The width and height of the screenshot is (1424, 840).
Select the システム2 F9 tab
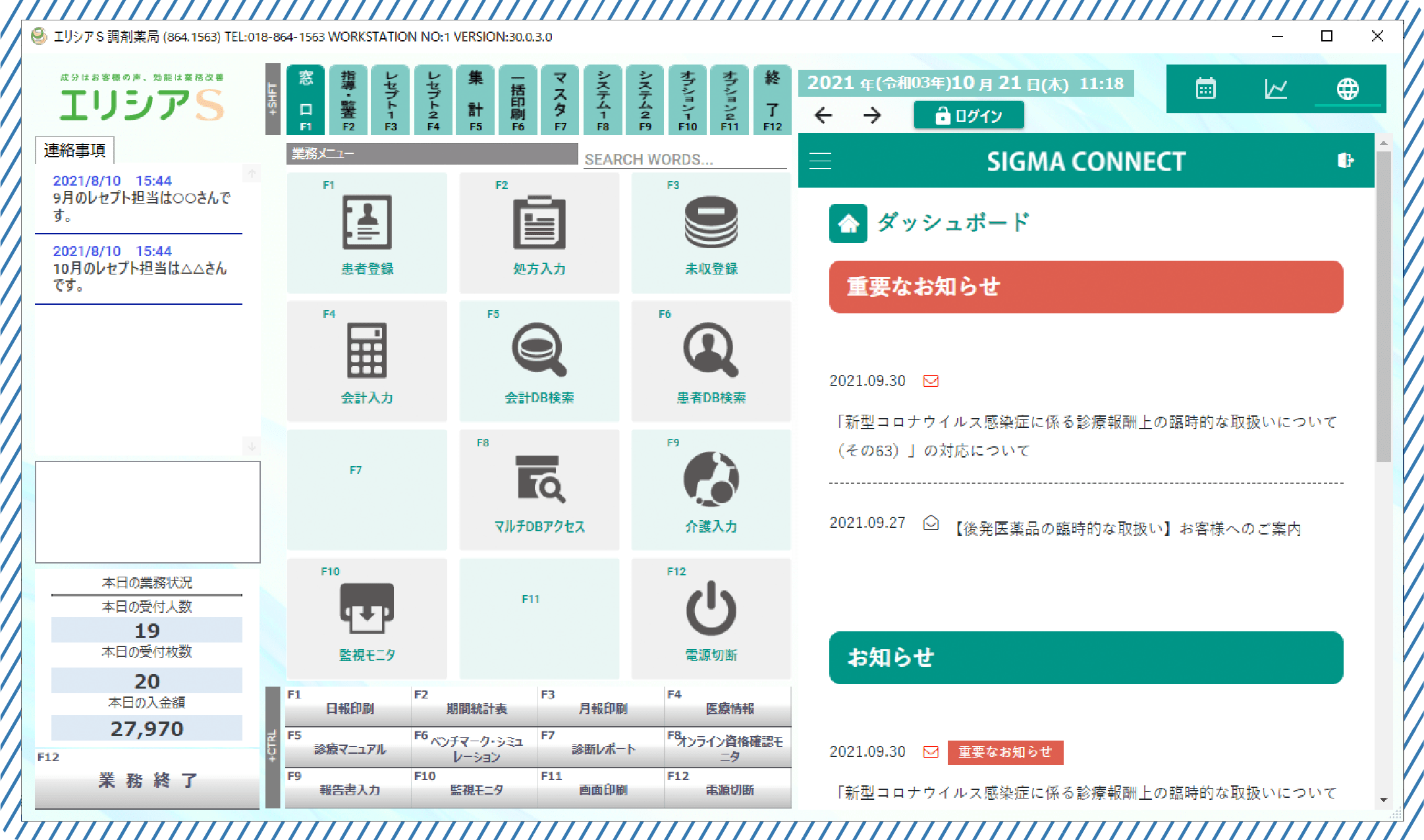645,99
